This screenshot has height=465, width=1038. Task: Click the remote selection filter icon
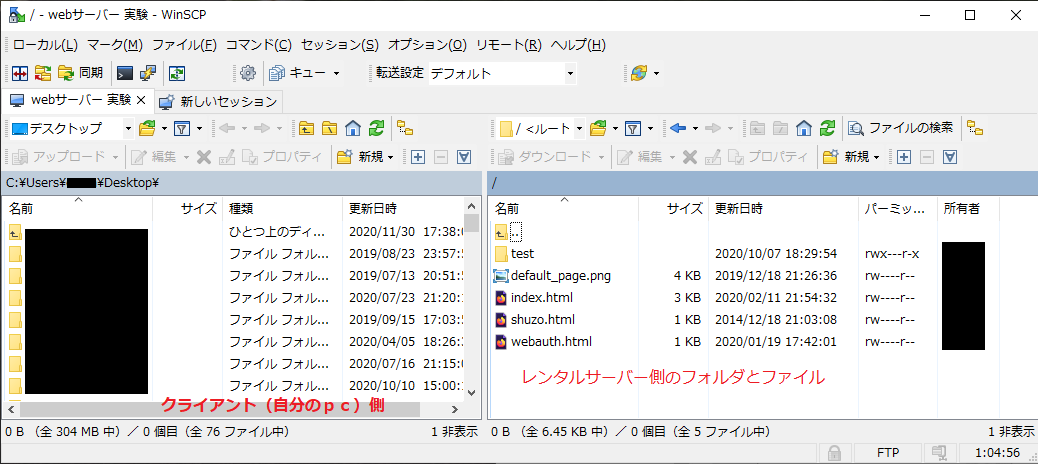951,157
